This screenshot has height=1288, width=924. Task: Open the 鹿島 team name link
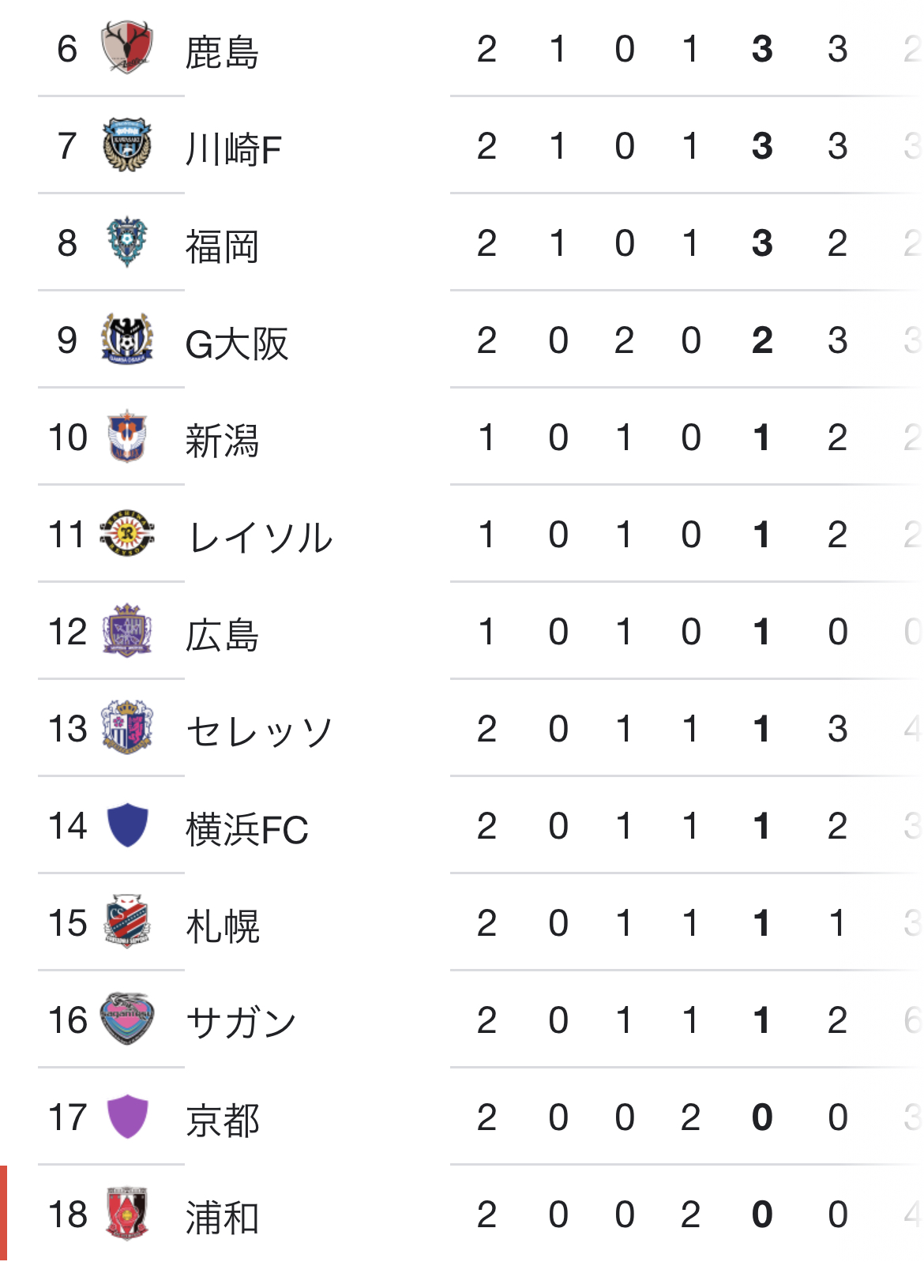click(x=222, y=52)
